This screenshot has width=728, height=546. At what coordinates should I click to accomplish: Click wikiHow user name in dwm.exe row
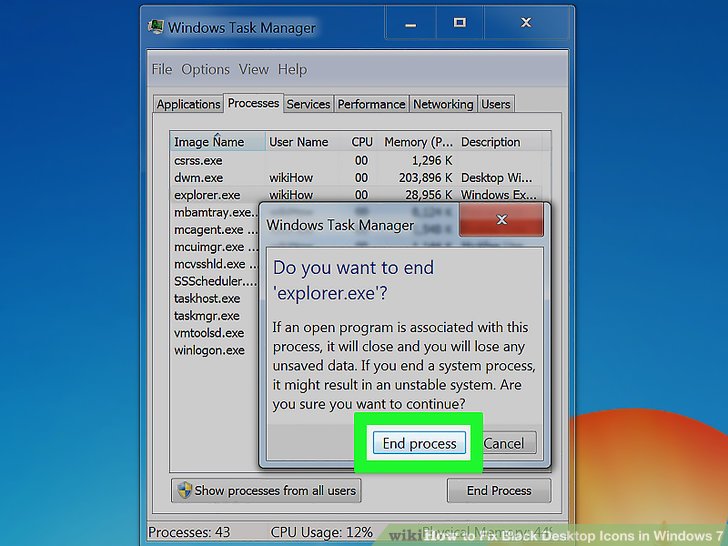click(291, 178)
